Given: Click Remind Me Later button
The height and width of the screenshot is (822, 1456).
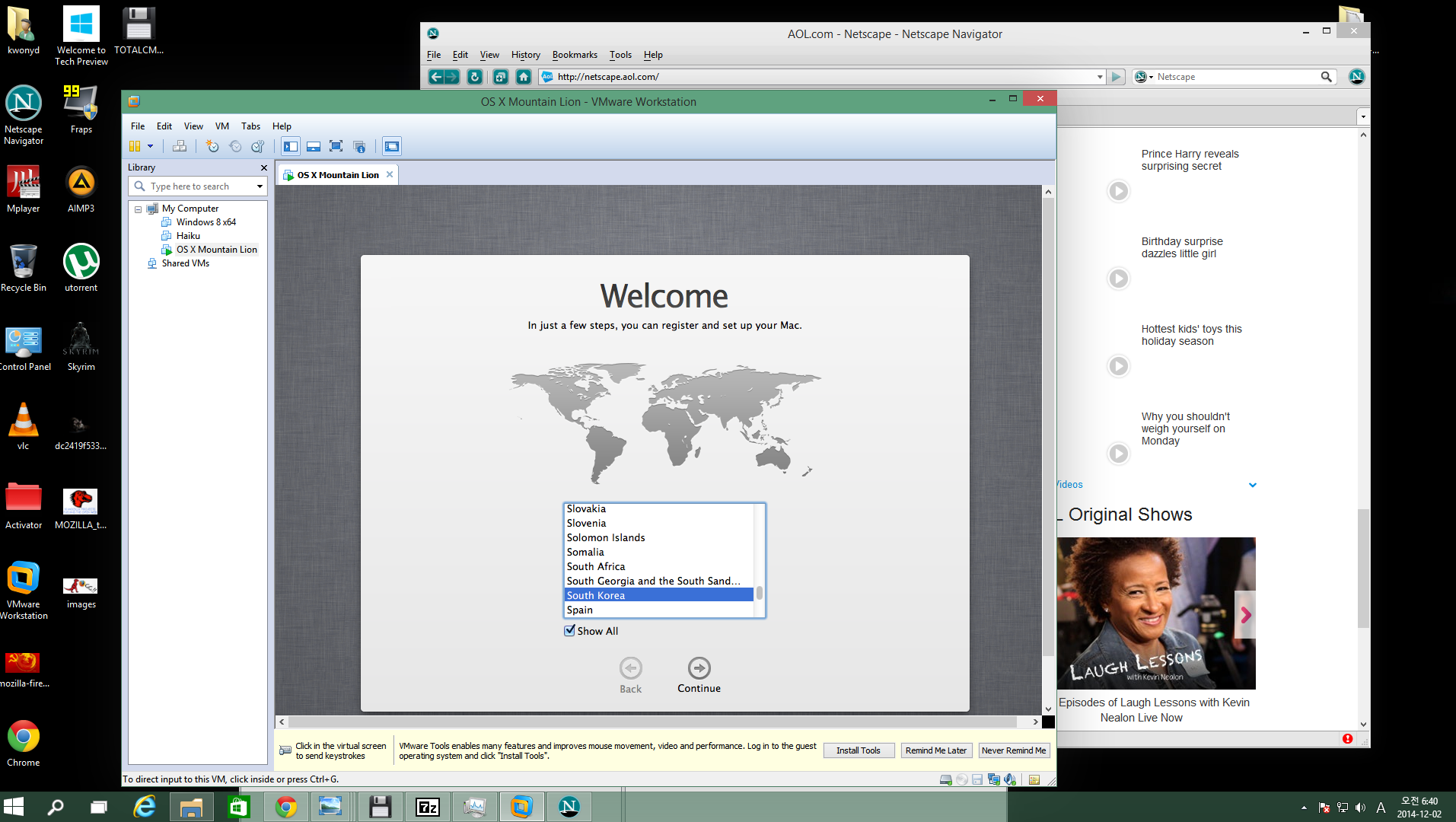Looking at the screenshot, I should click(936, 750).
